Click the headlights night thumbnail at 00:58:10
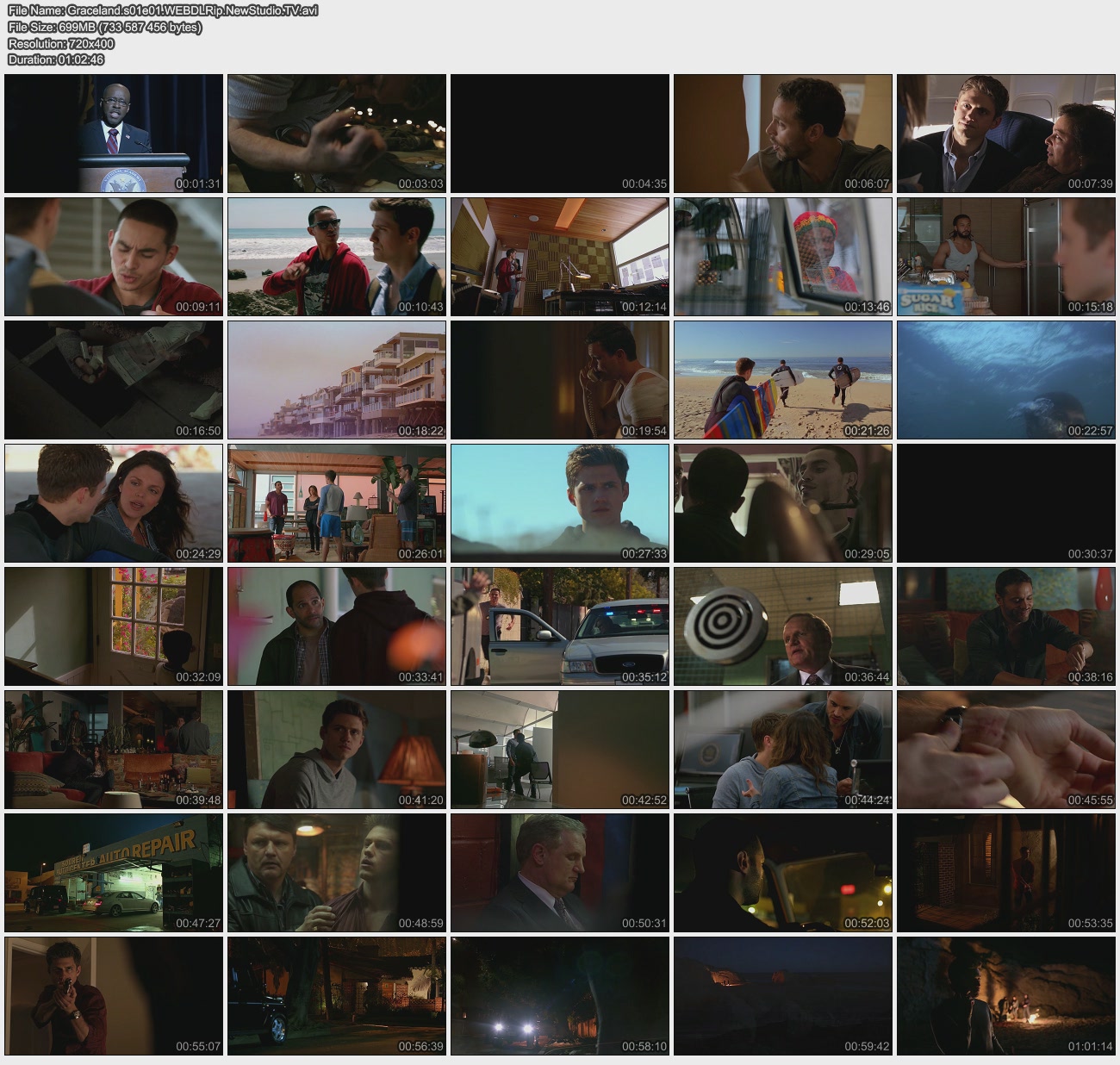Viewport: 1120px width, 1065px height. tap(560, 995)
